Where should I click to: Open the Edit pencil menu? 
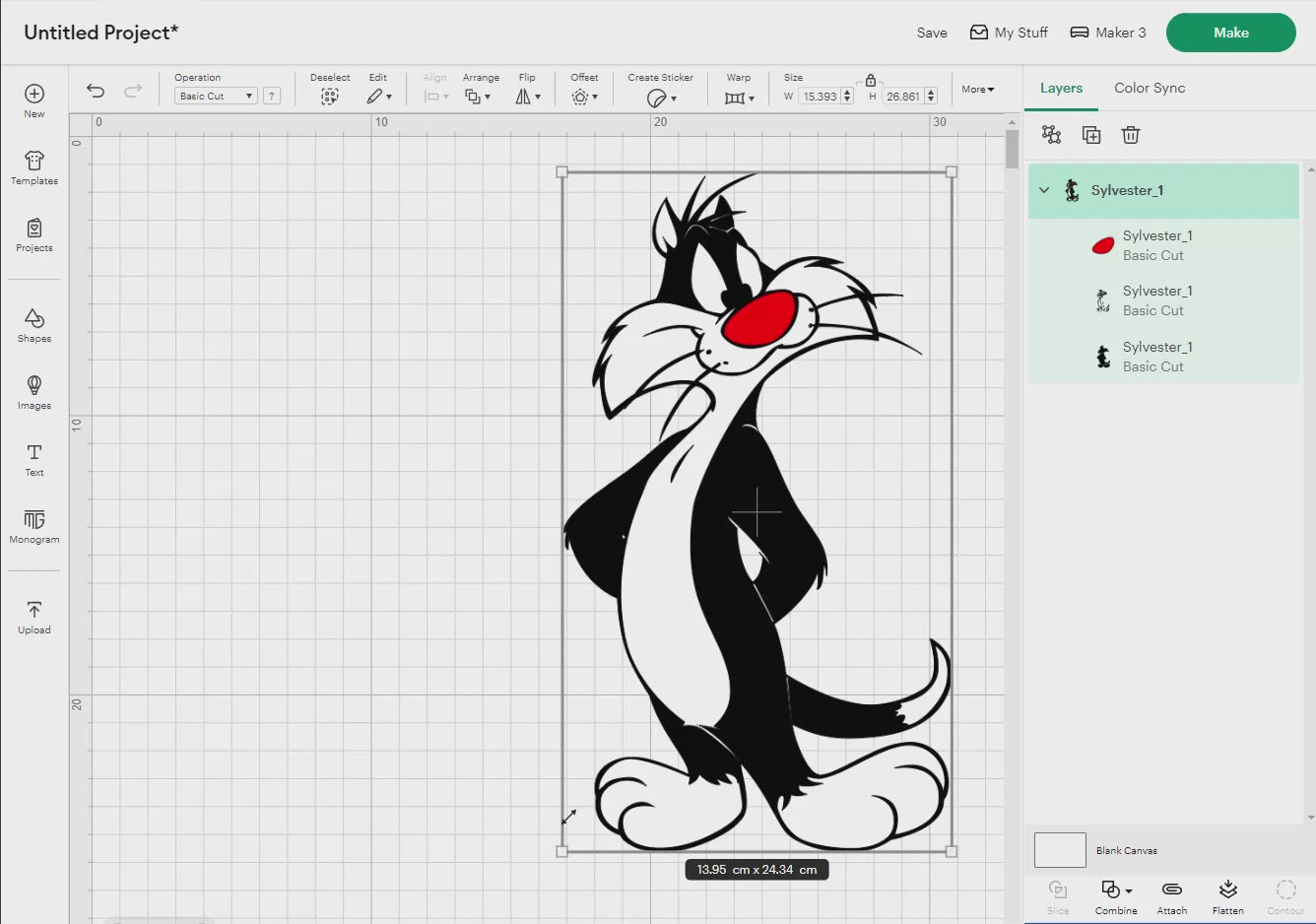[379, 97]
